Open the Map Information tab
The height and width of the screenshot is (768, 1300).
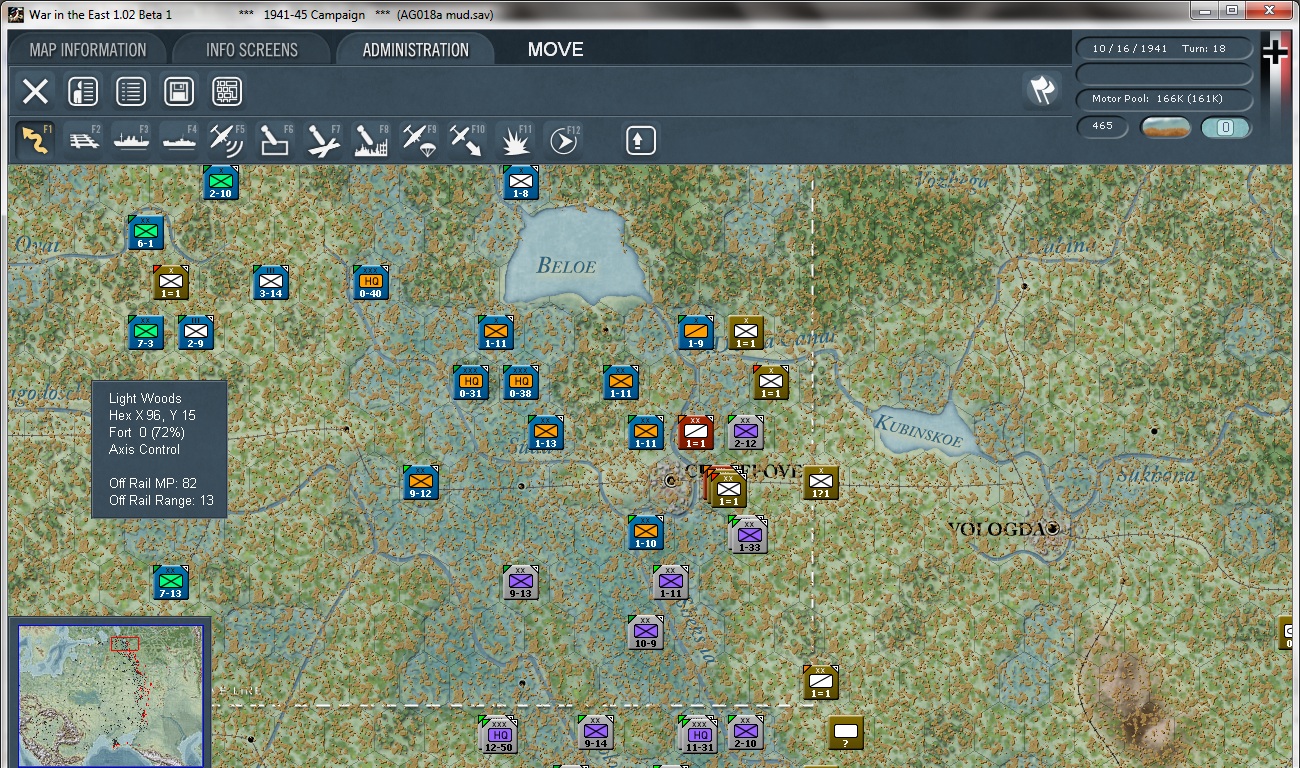pyautogui.click(x=88, y=50)
